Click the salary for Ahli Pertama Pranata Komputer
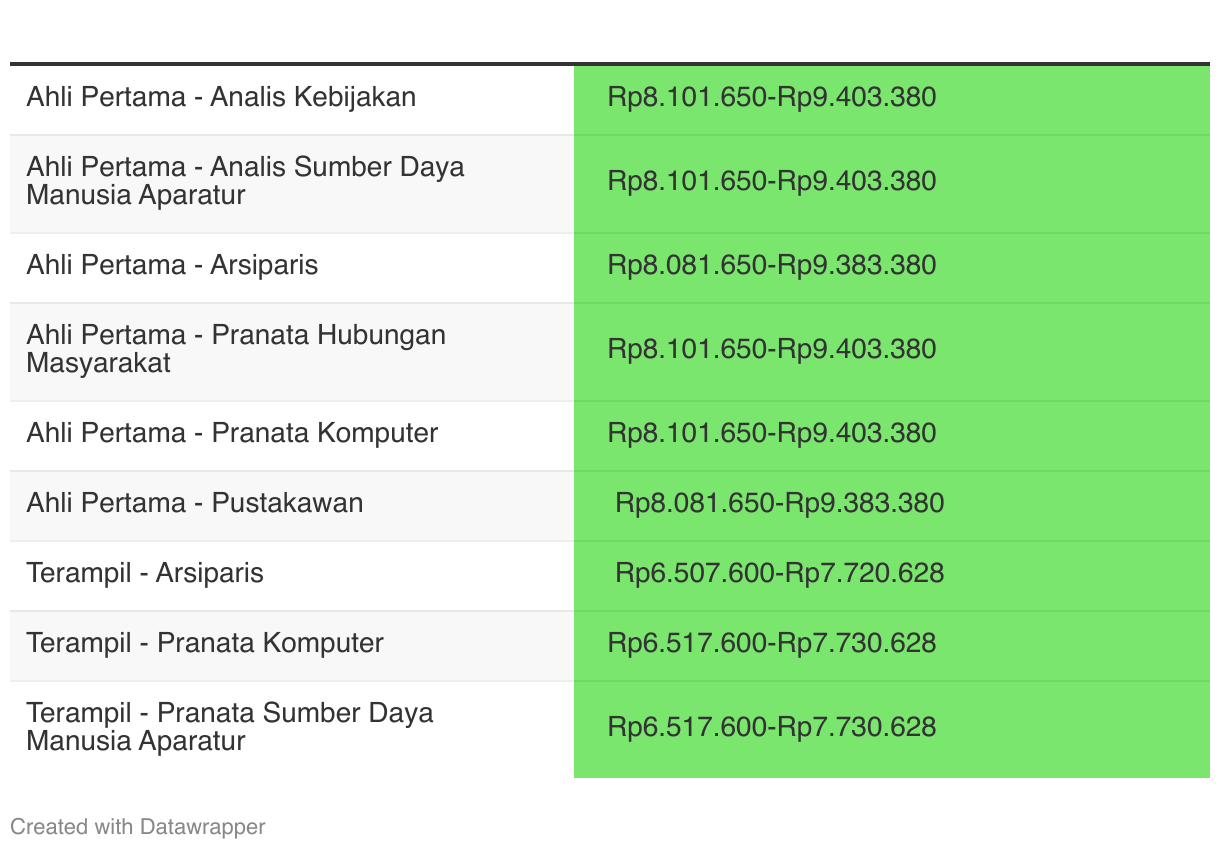 (x=772, y=433)
